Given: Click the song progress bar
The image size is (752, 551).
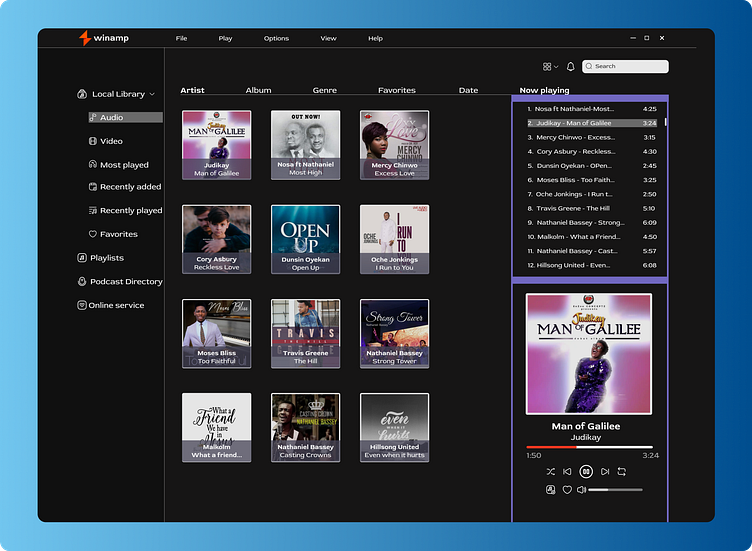Looking at the screenshot, I should click(x=590, y=447).
